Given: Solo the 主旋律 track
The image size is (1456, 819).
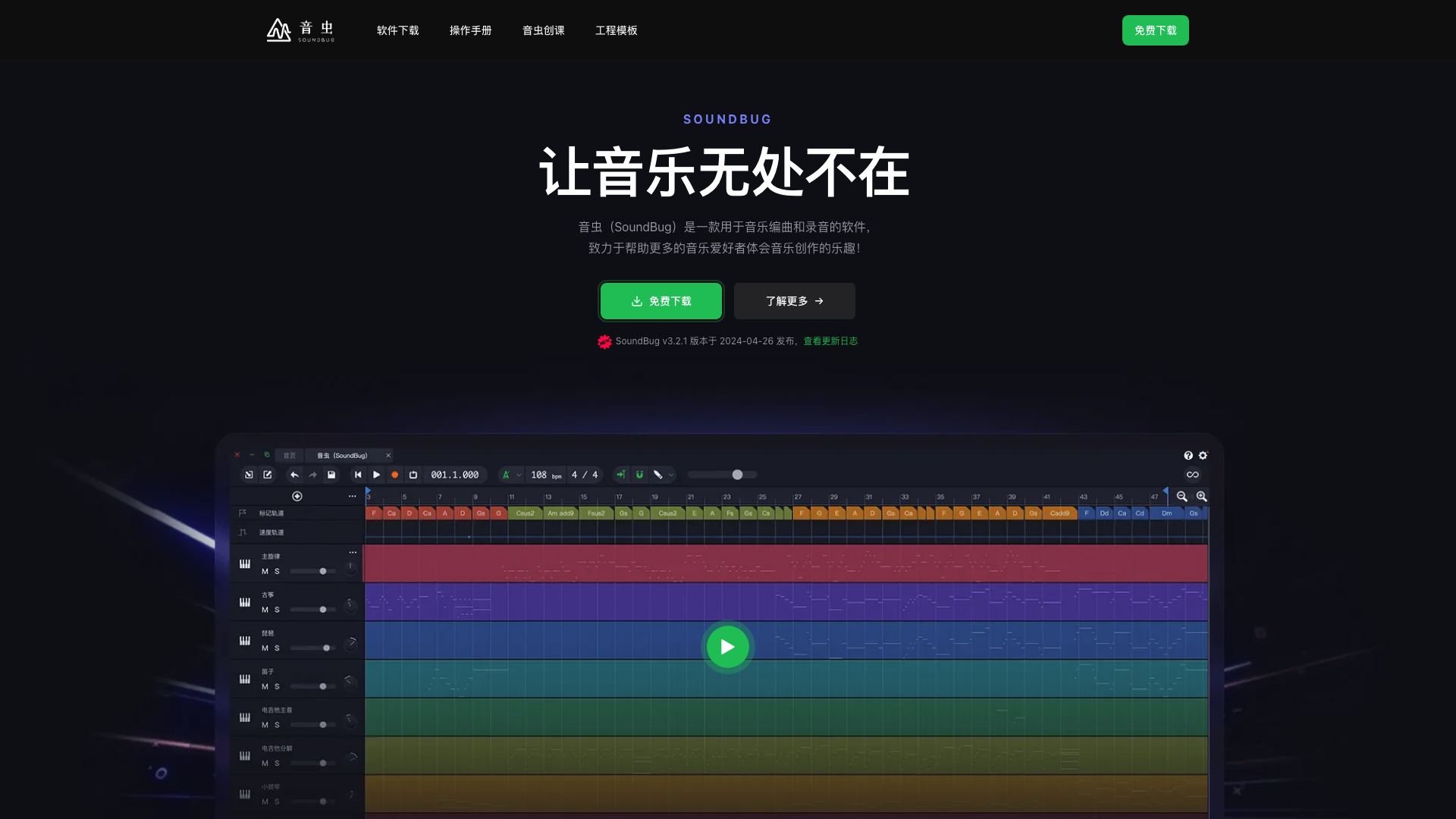Looking at the screenshot, I should (277, 571).
